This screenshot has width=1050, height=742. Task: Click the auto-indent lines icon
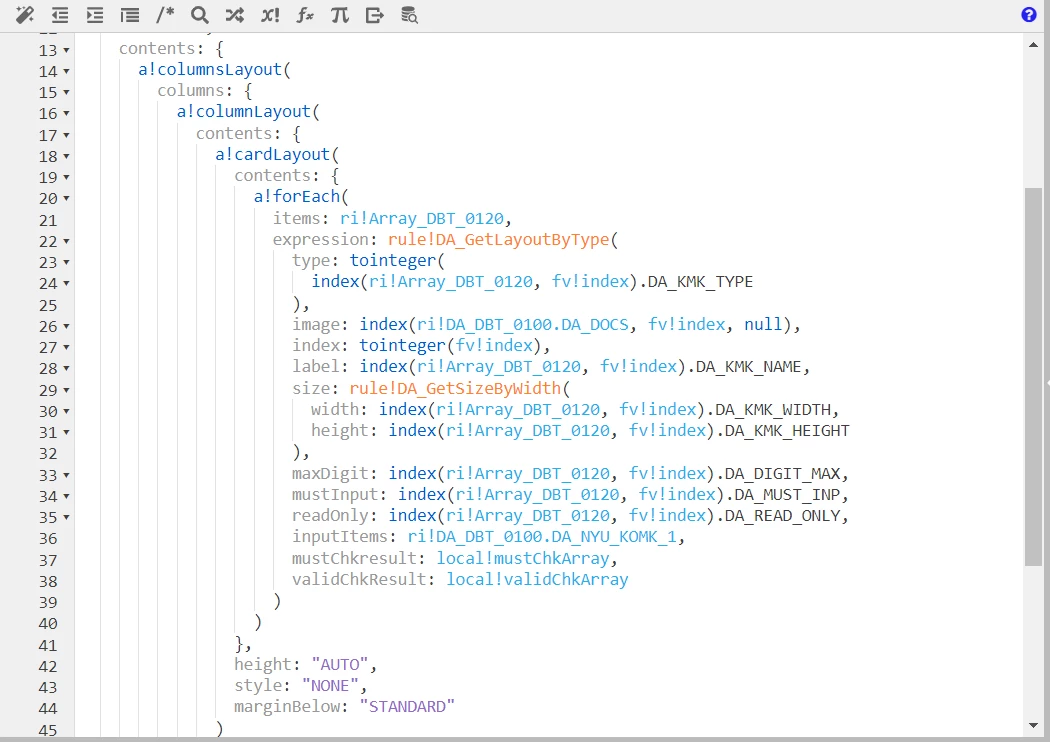(x=130, y=15)
